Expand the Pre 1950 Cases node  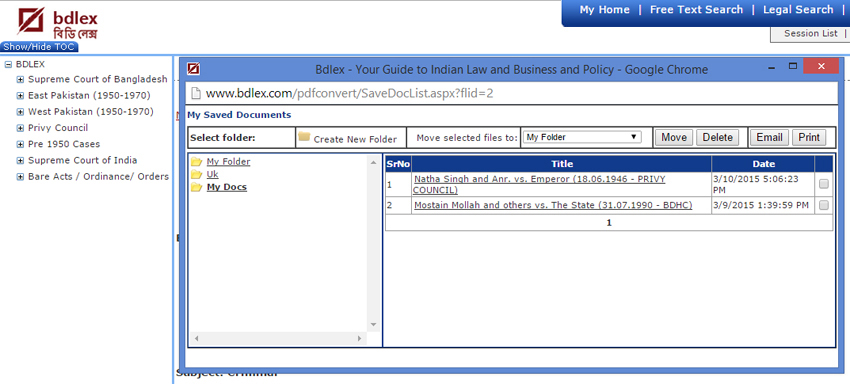[x=21, y=144]
